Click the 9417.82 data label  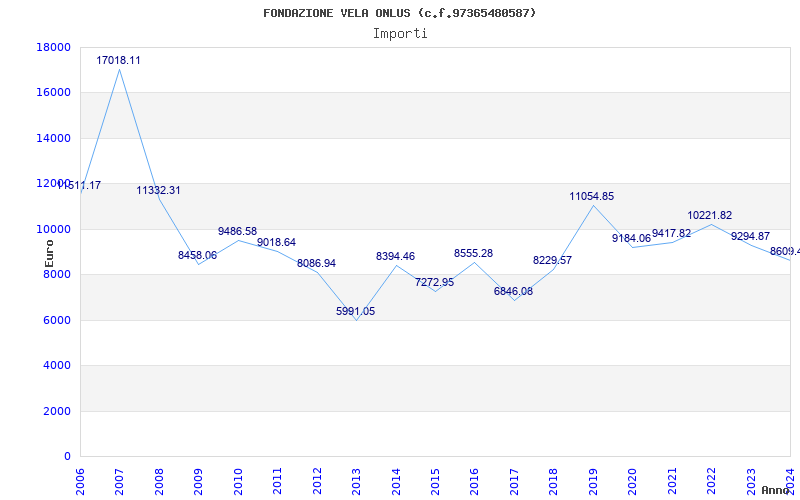671,234
